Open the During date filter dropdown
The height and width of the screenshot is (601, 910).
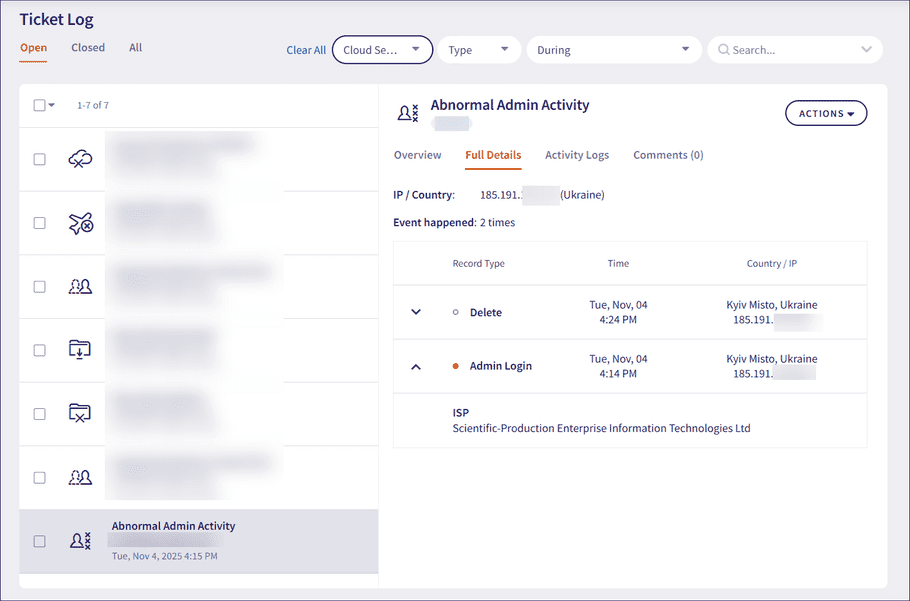[x=613, y=48]
